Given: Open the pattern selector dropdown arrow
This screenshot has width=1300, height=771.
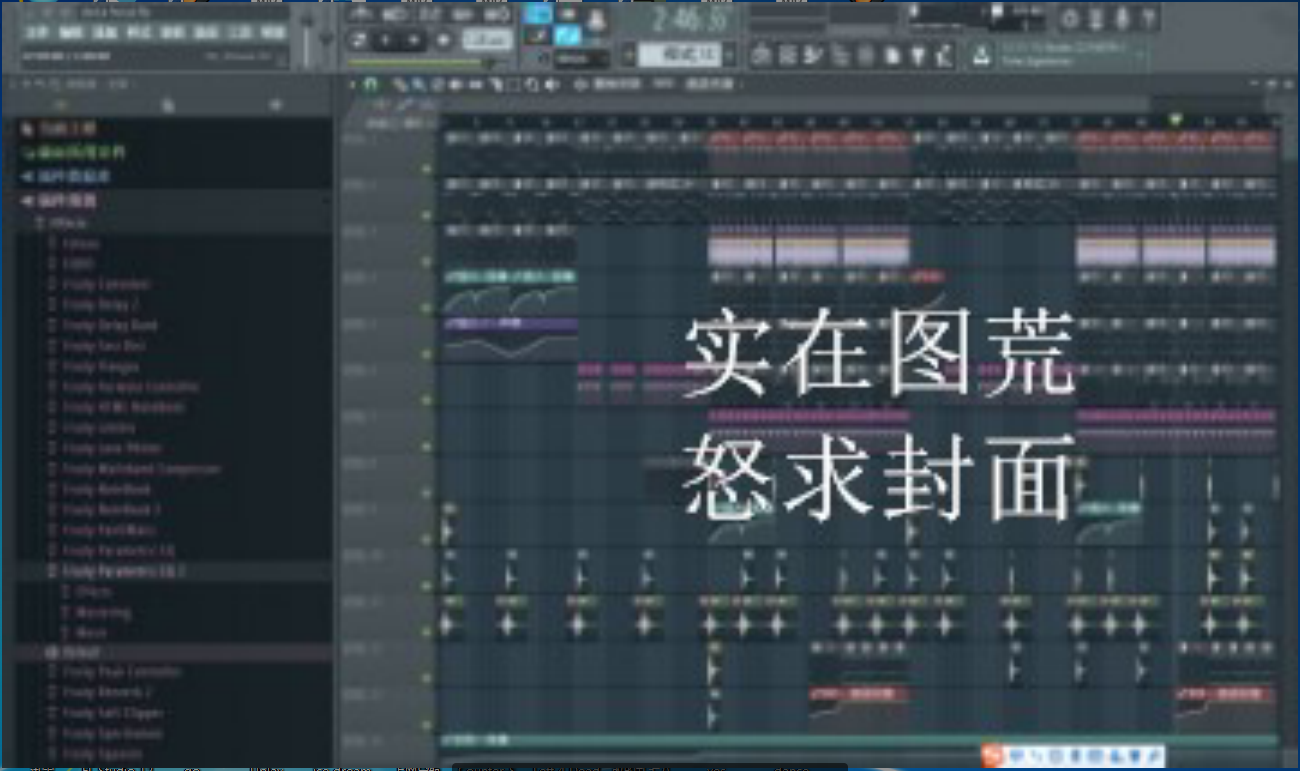Looking at the screenshot, I should click(x=731, y=55).
